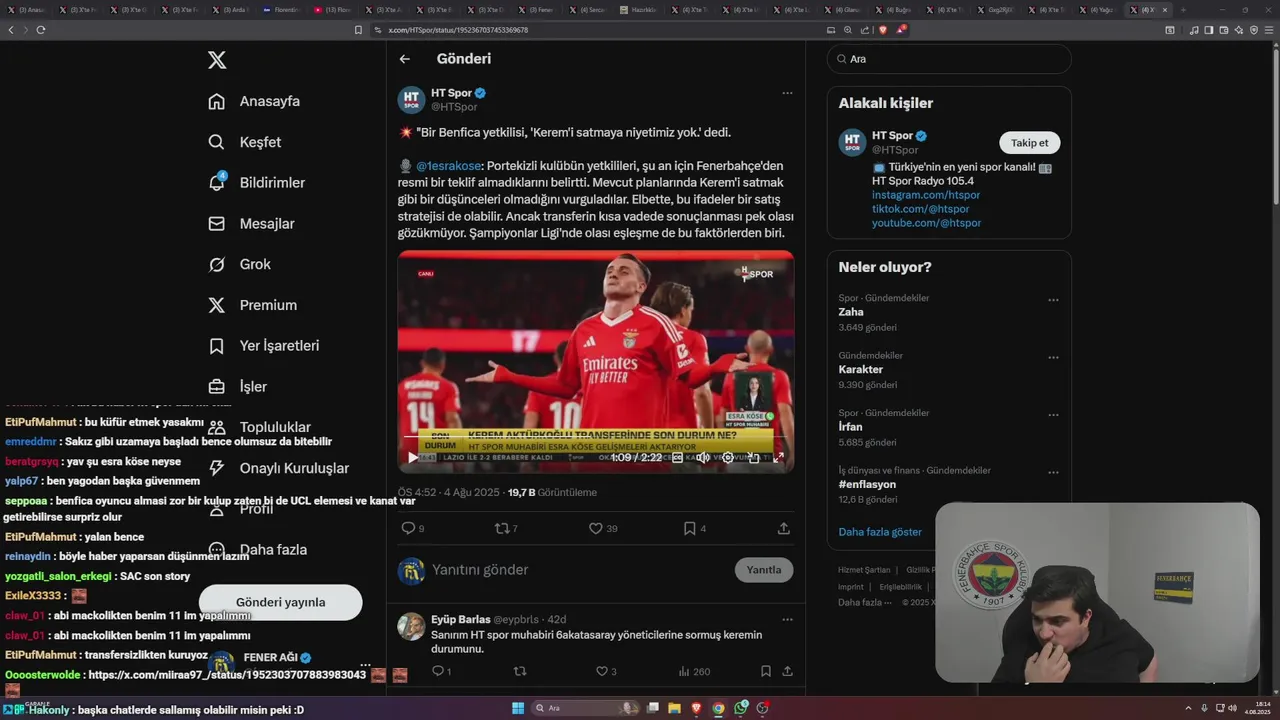Share Eyüp Barlas comment
This screenshot has height=720, width=1280.
787,671
